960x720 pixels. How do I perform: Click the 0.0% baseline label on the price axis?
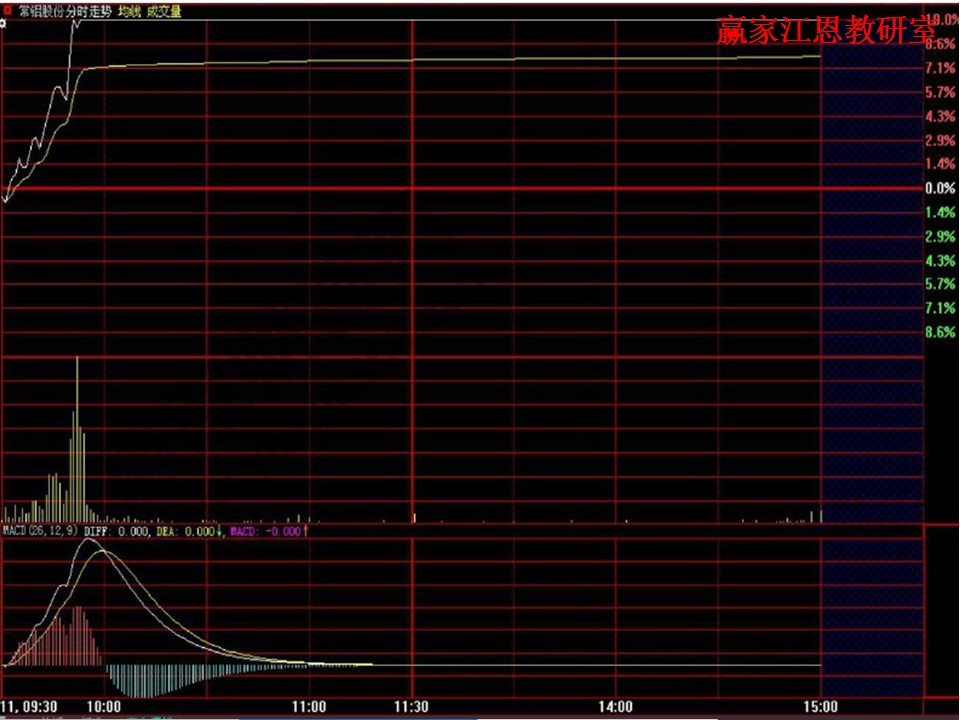940,188
